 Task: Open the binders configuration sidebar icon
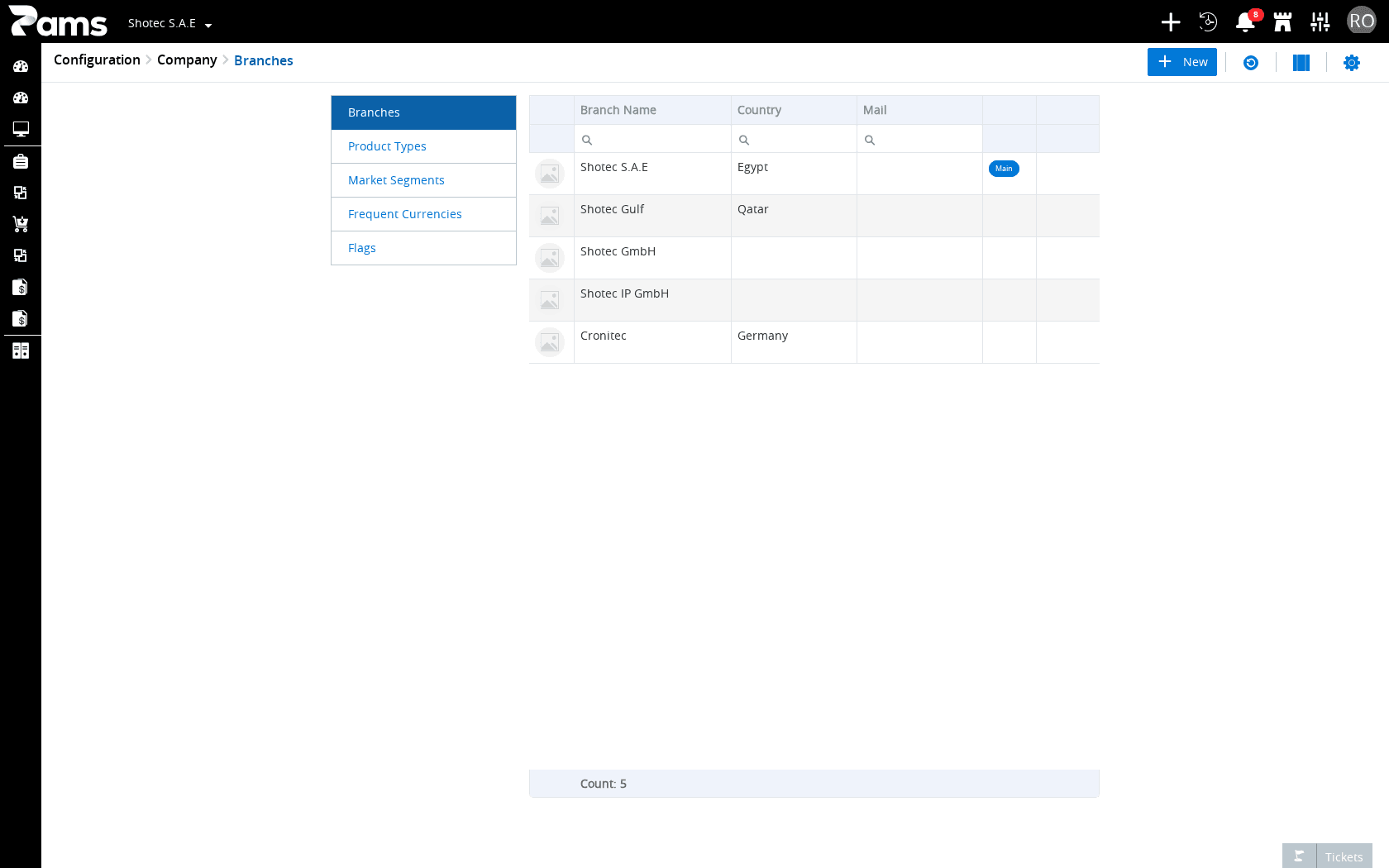click(21, 351)
